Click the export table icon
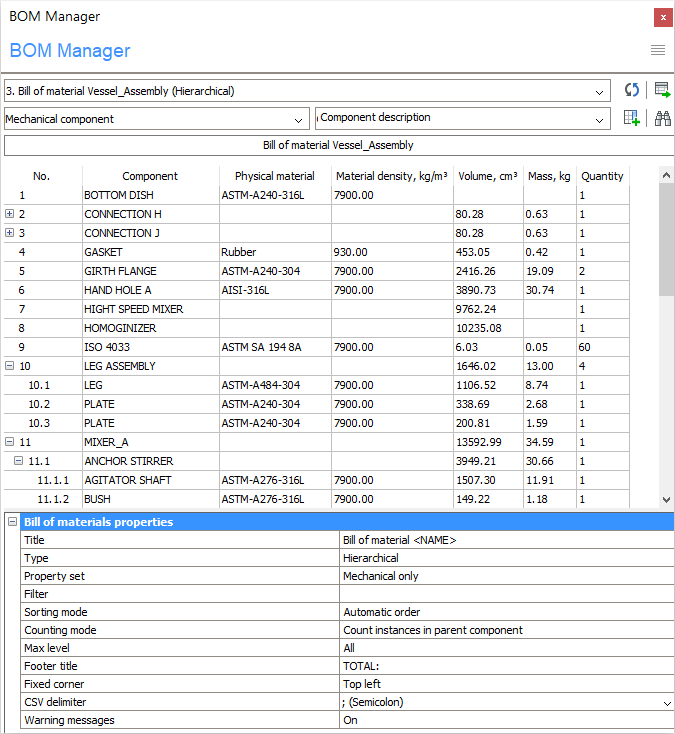 click(662, 90)
